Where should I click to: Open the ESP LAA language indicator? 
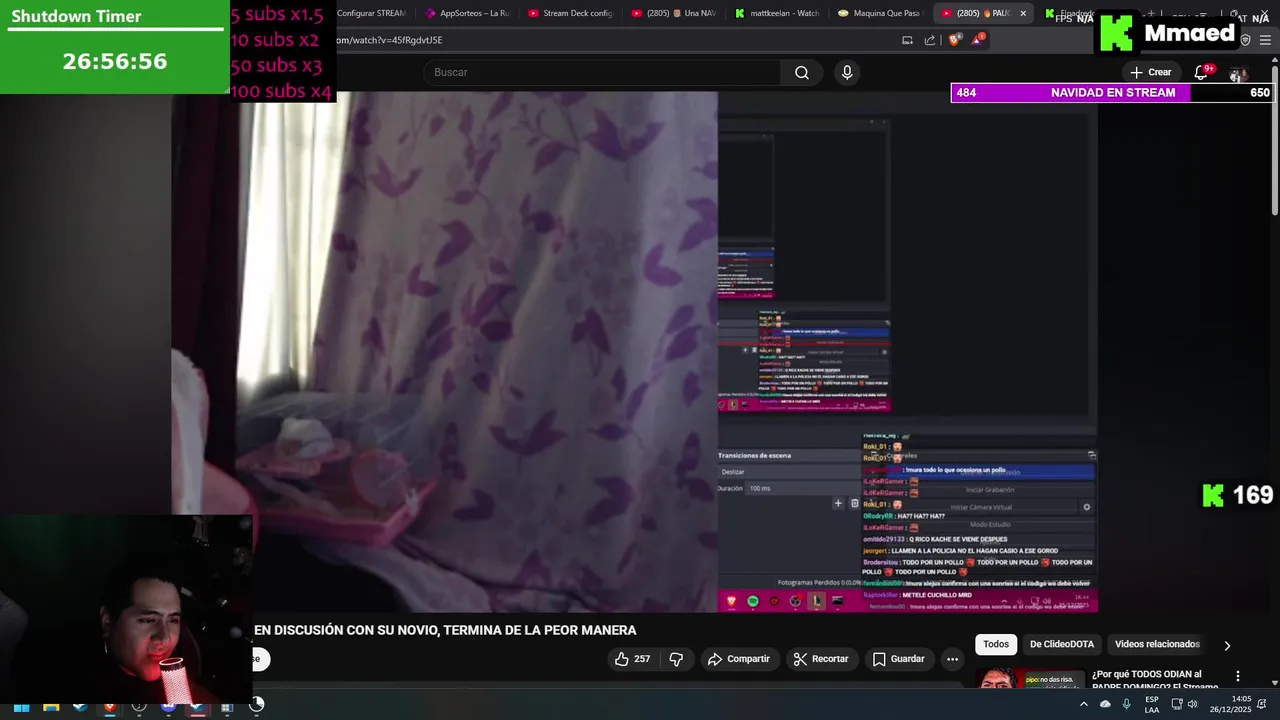pyautogui.click(x=1152, y=704)
